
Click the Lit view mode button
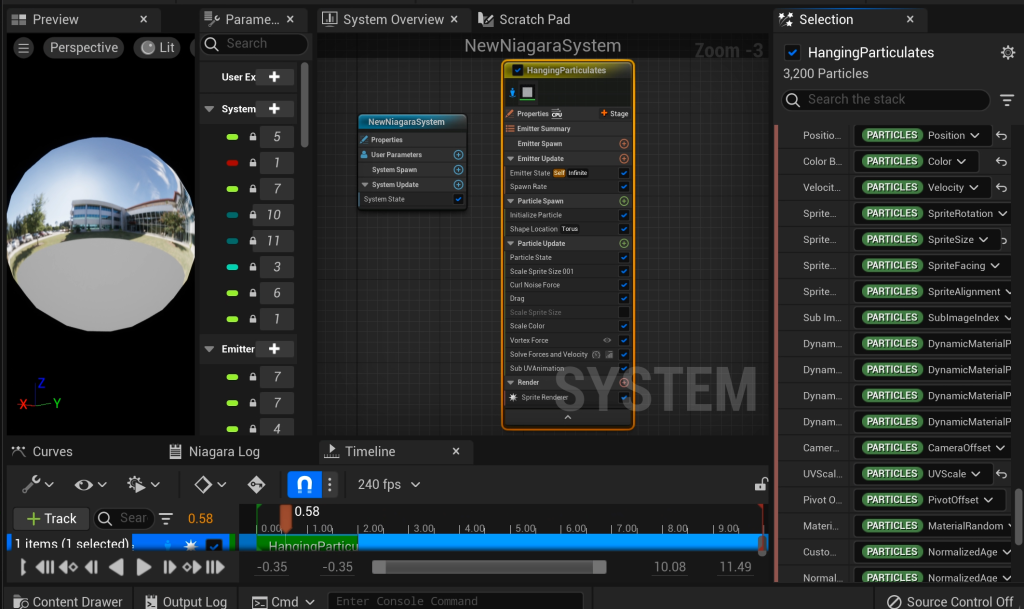pyautogui.click(x=157, y=48)
